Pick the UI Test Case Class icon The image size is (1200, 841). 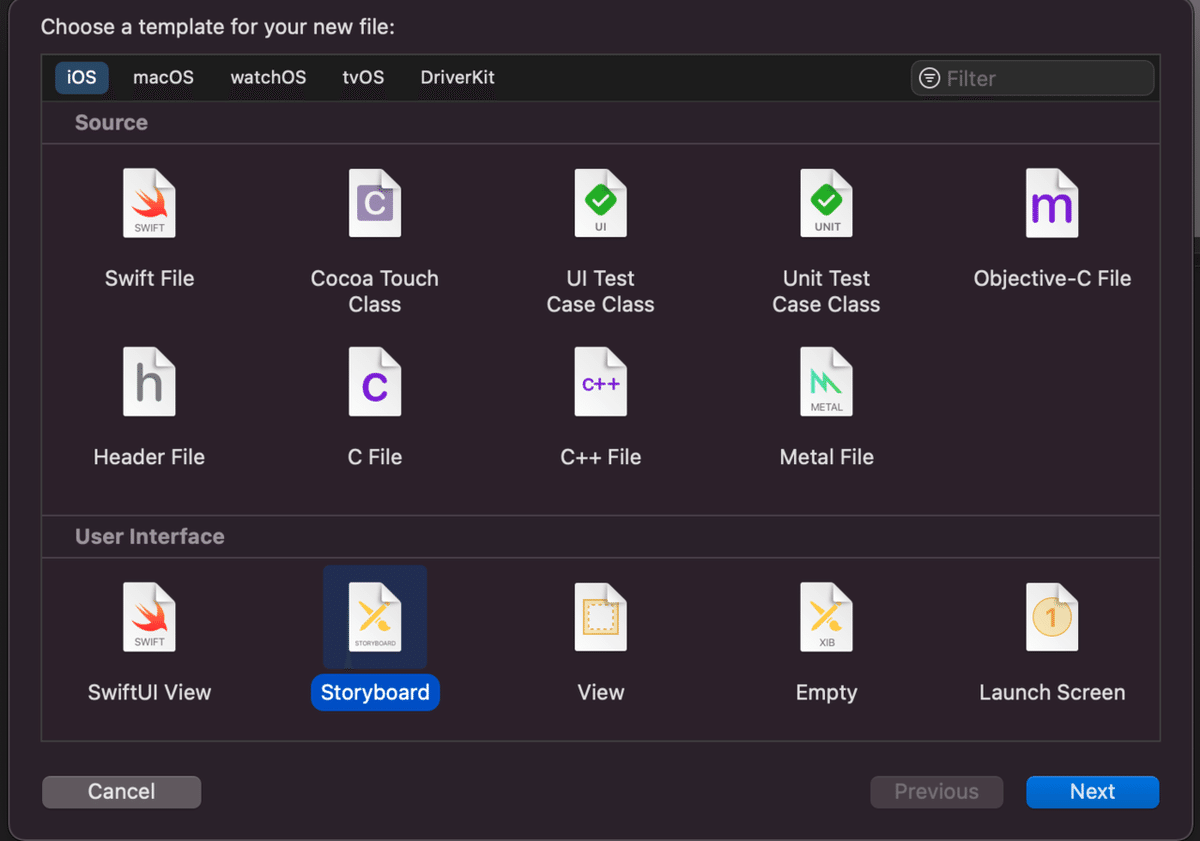coord(601,203)
